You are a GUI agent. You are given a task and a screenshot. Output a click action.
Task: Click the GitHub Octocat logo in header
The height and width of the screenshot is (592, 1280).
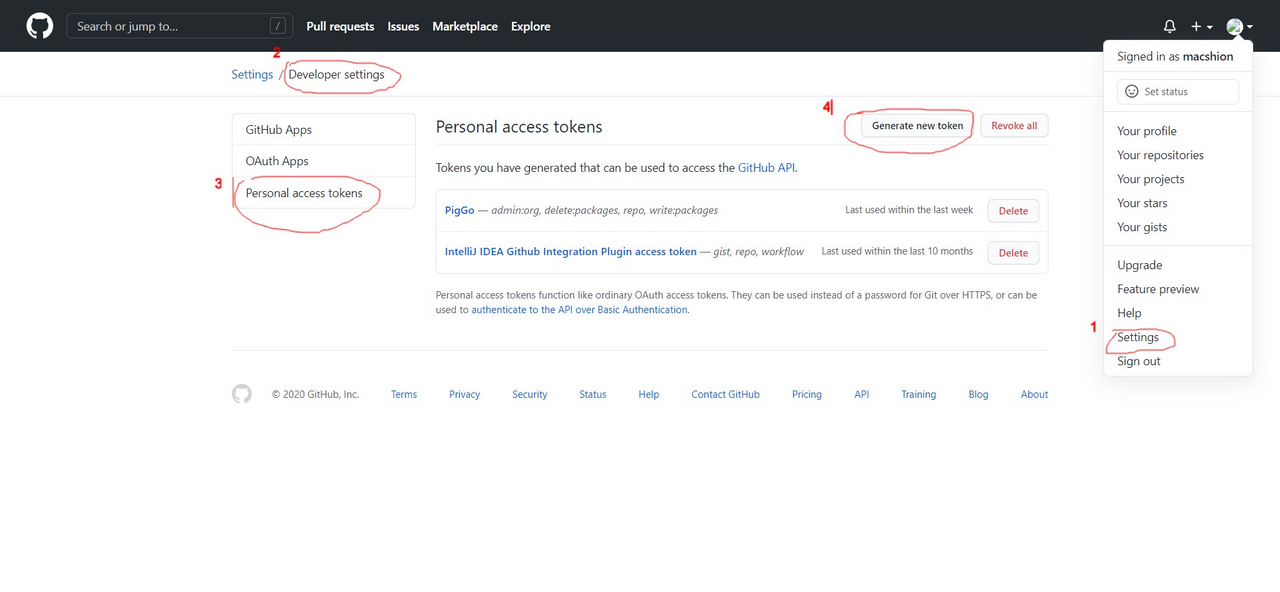(40, 26)
